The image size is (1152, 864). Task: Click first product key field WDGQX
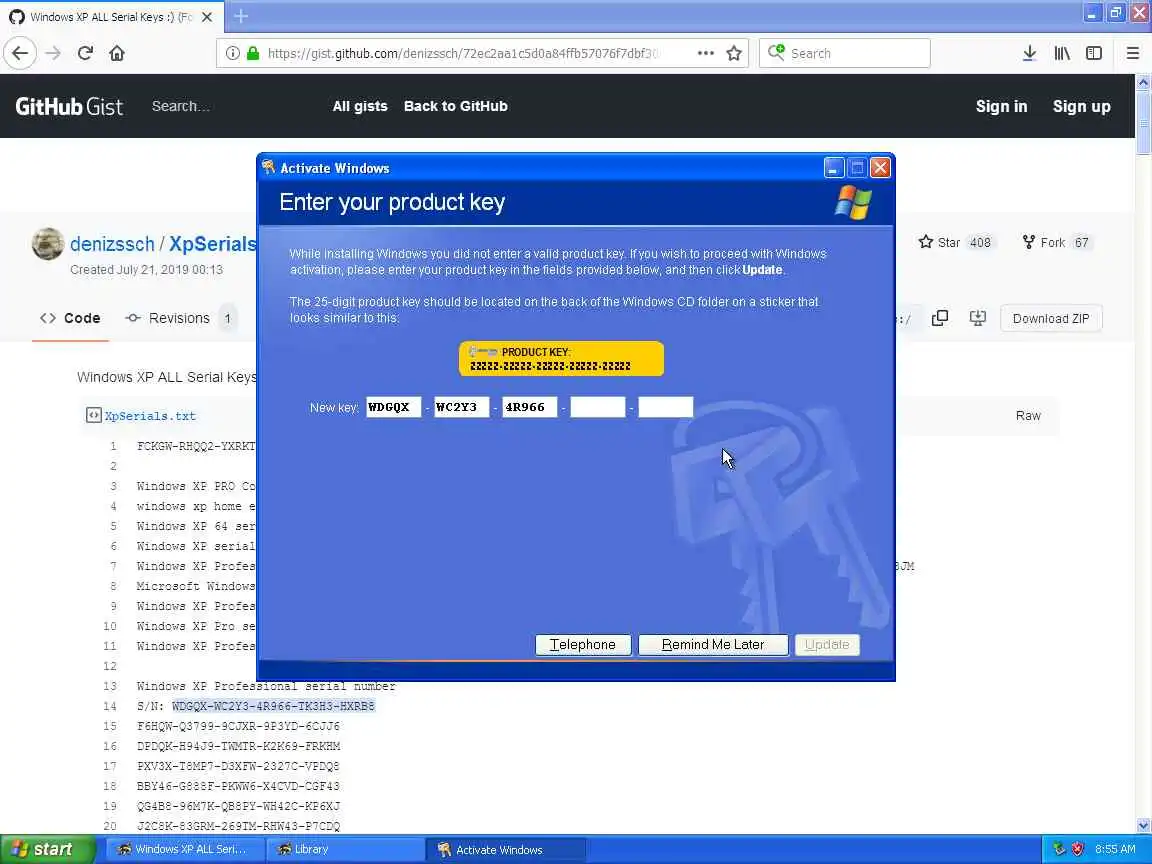pos(394,407)
